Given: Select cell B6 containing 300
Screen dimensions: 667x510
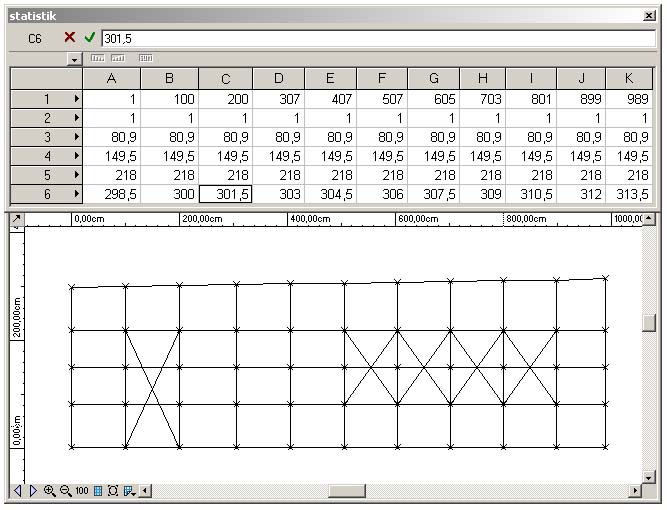Looking at the screenshot, I should 169,194.
